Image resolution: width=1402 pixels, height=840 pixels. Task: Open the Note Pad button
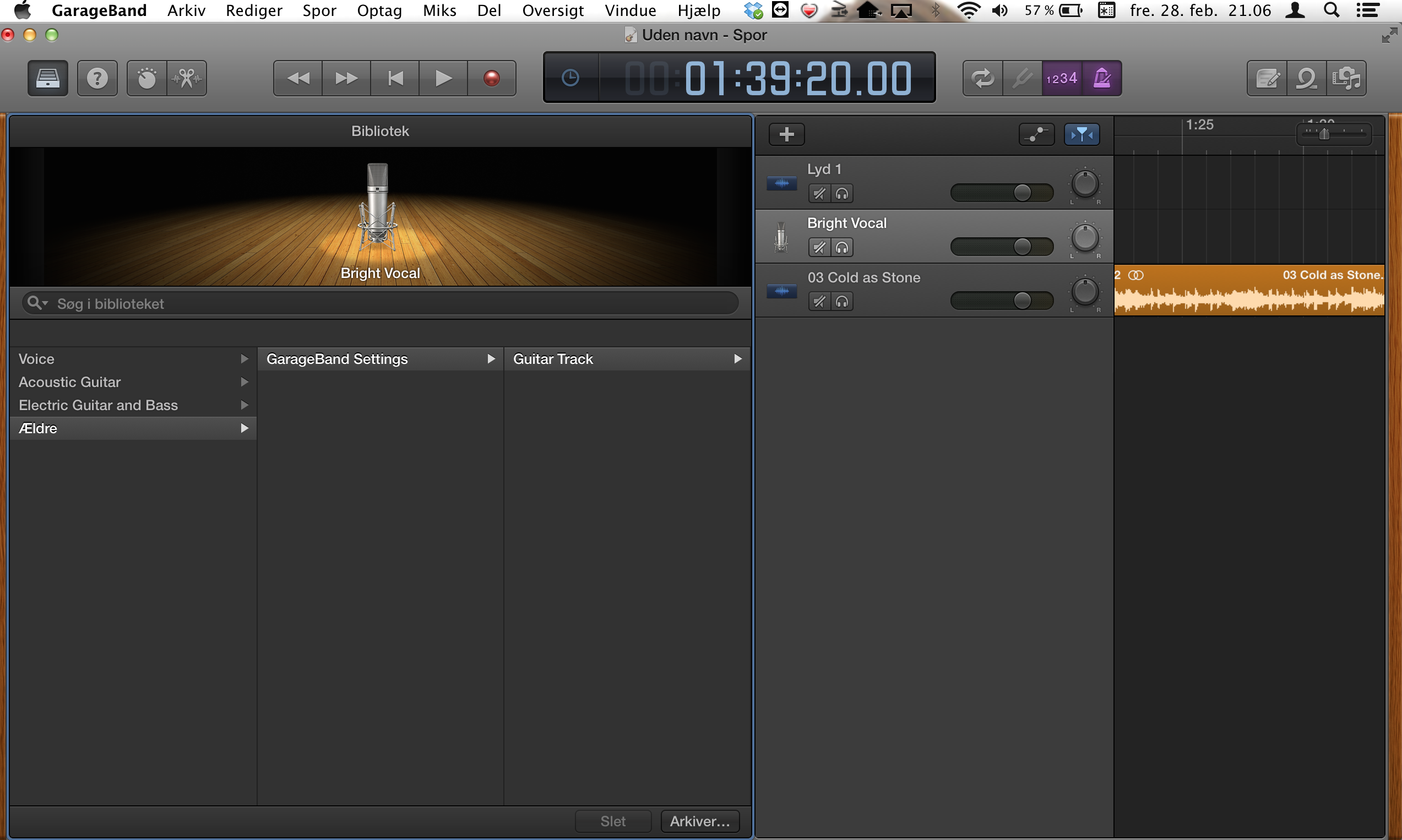click(x=1267, y=78)
